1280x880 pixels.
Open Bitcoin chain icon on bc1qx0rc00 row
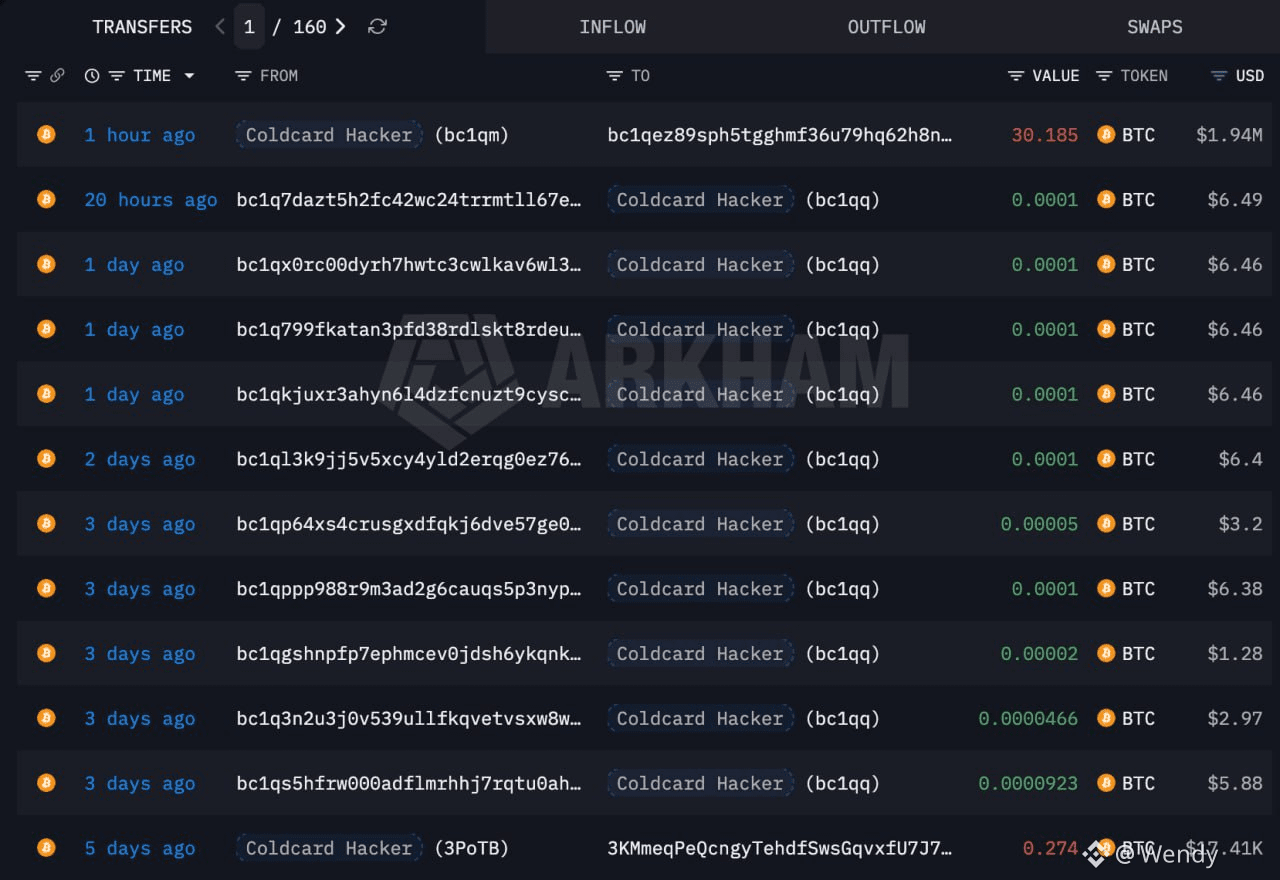(x=46, y=264)
